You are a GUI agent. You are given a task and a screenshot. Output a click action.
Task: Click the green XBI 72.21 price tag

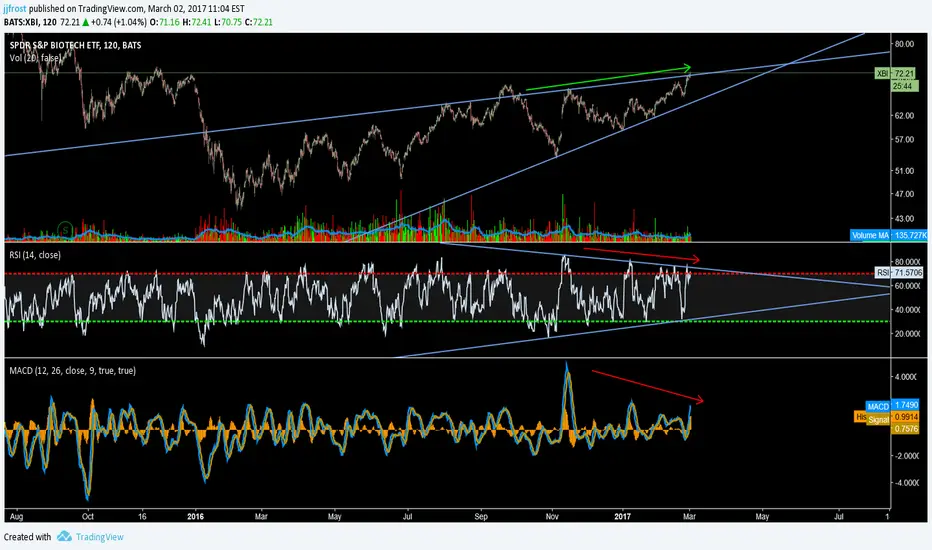pos(895,74)
